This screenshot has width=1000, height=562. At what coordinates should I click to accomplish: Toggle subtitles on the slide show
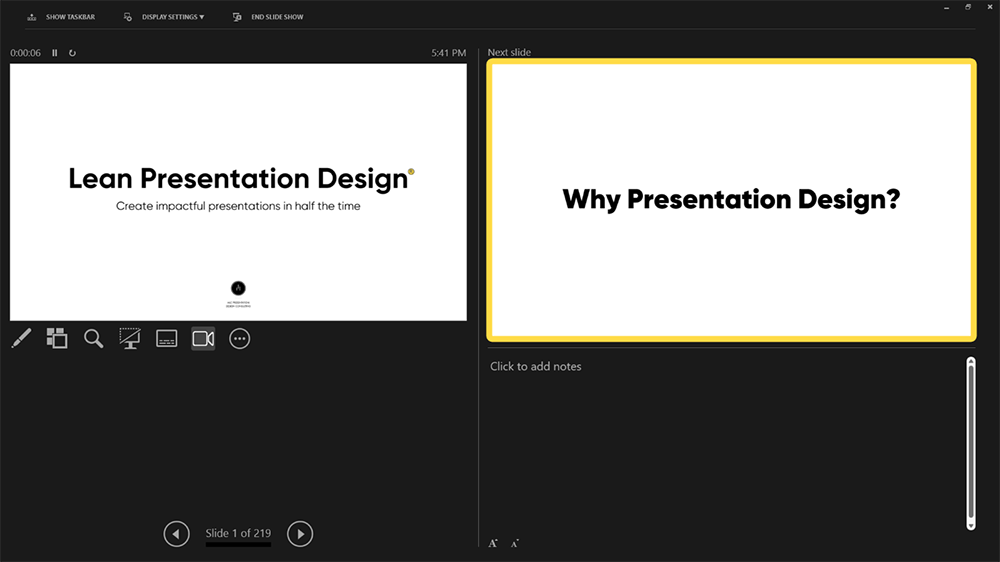166,338
